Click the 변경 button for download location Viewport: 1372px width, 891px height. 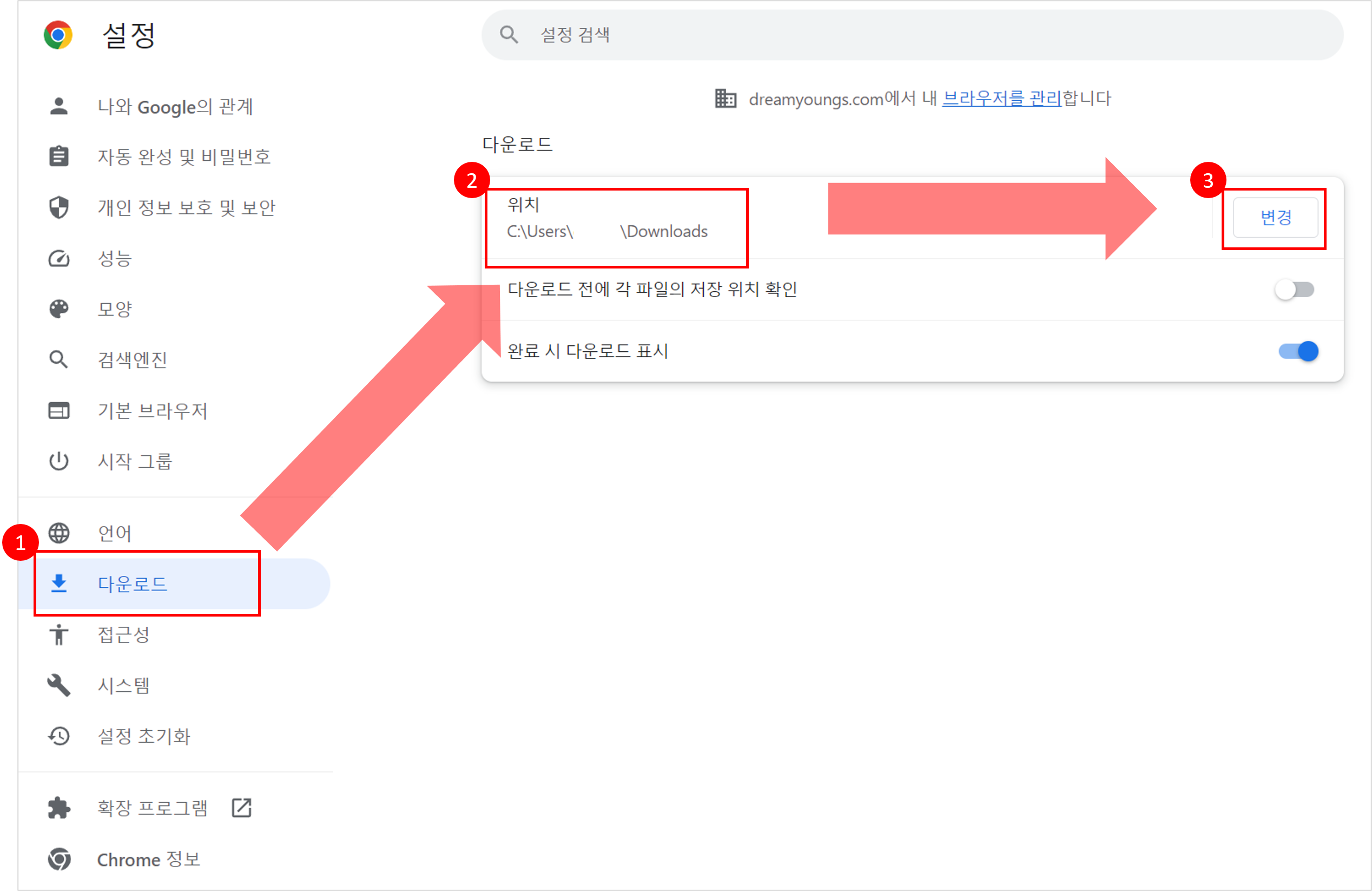click(1275, 218)
